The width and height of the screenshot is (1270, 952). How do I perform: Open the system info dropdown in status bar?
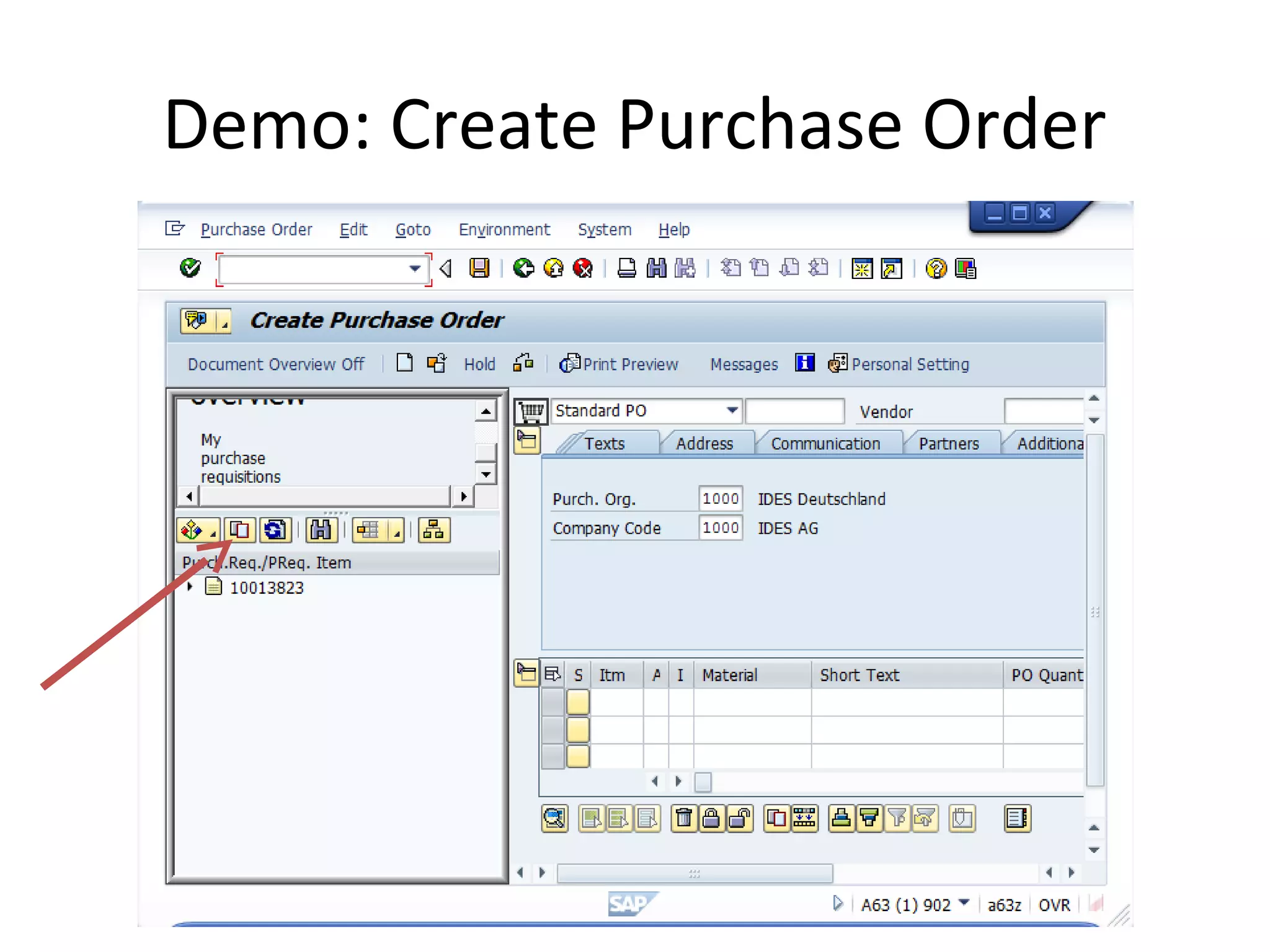[964, 902]
